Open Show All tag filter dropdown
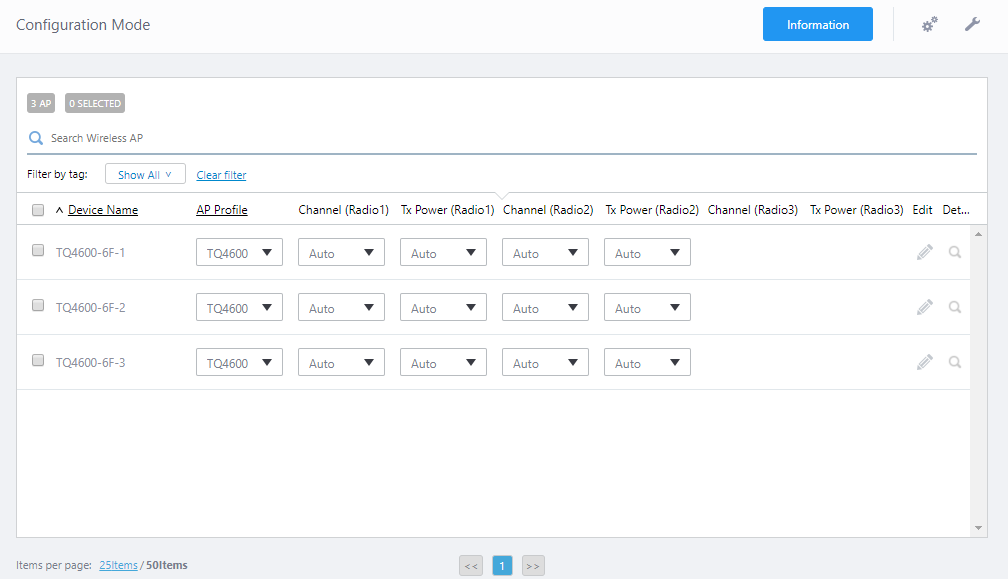The height and width of the screenshot is (579, 1008). point(145,174)
